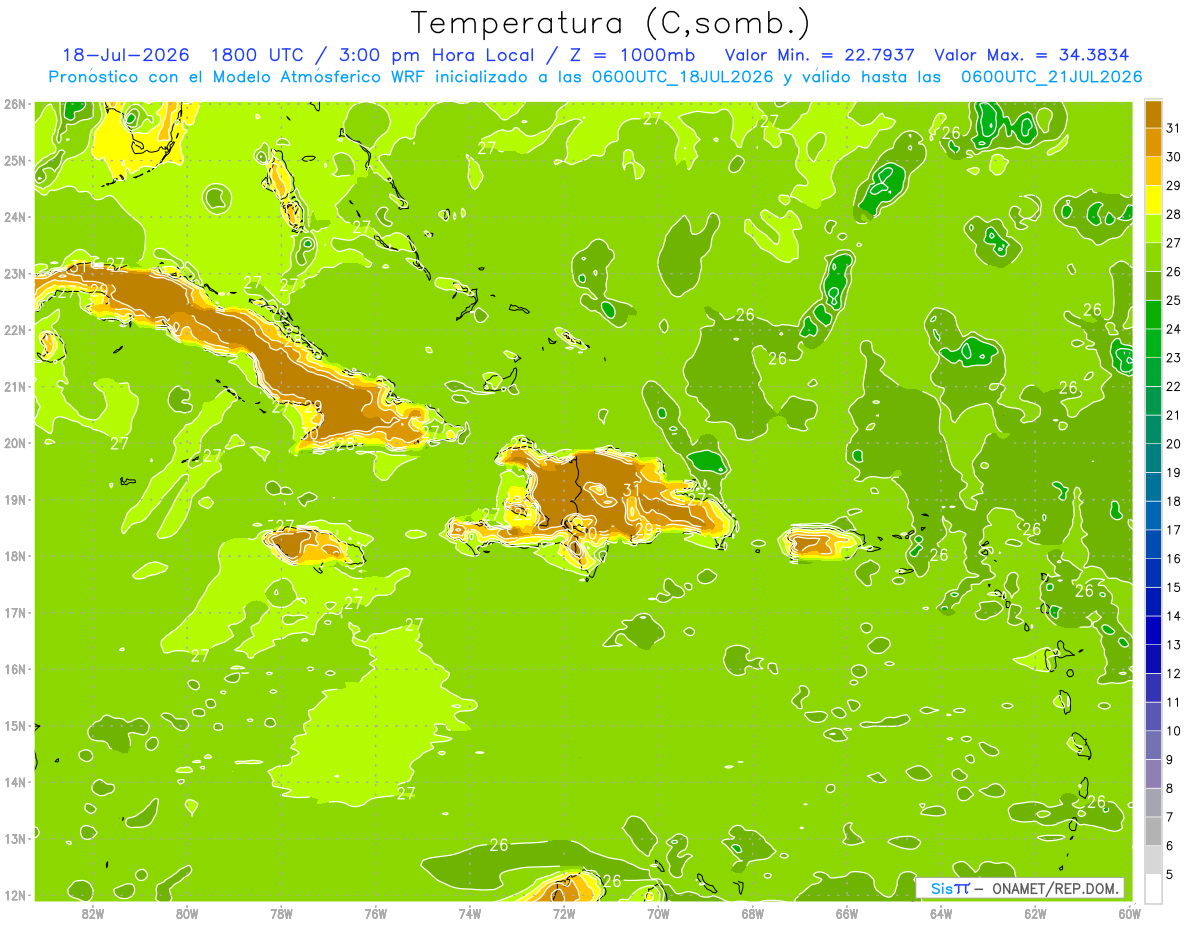The height and width of the screenshot is (927, 1200).
Task: Click the 60W longitude axis label
Action: click(x=1129, y=913)
